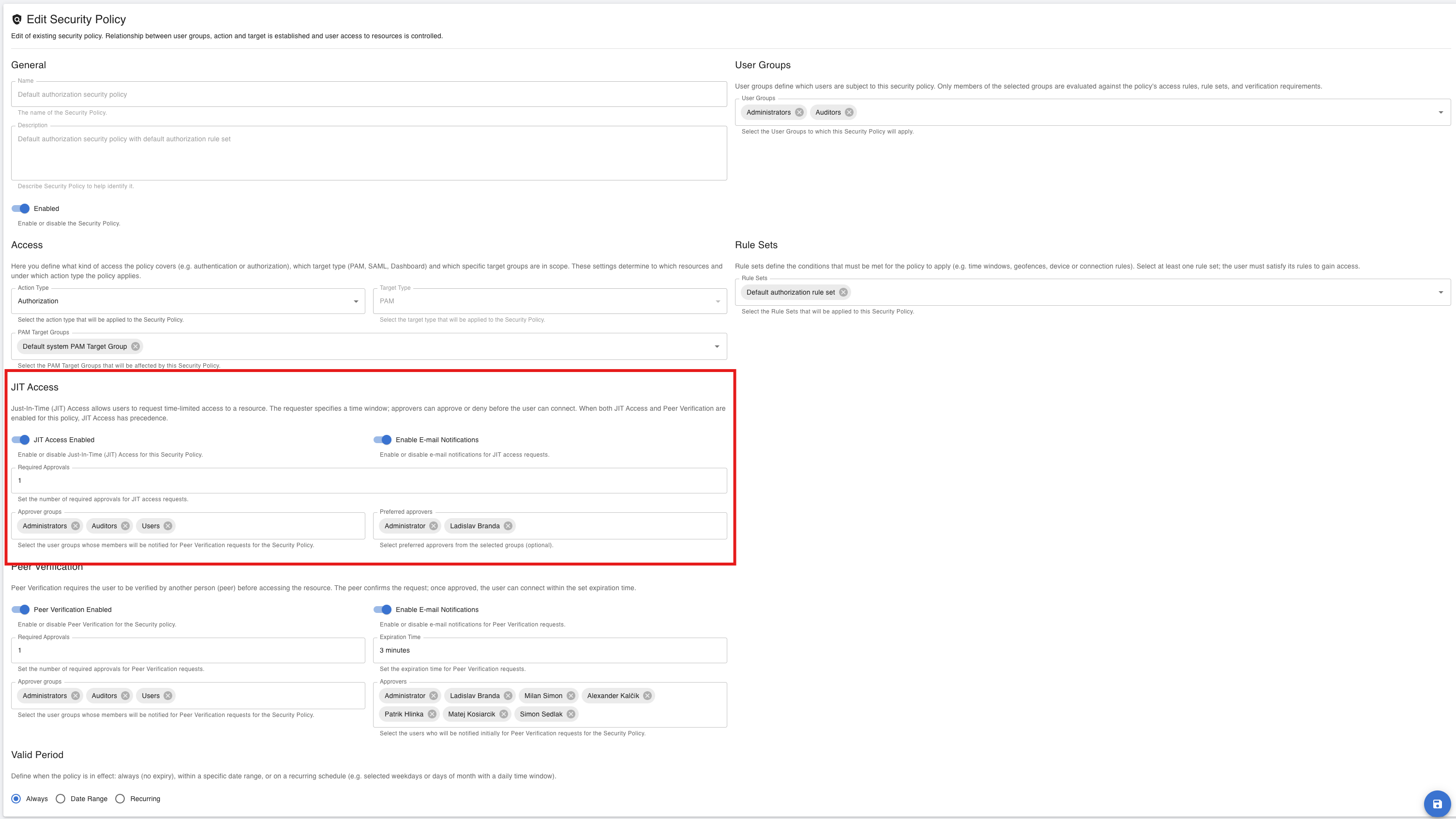This screenshot has width=1456, height=819.
Task: Remove Ladislav Branda from JIT Preferred approvers
Action: pos(508,526)
